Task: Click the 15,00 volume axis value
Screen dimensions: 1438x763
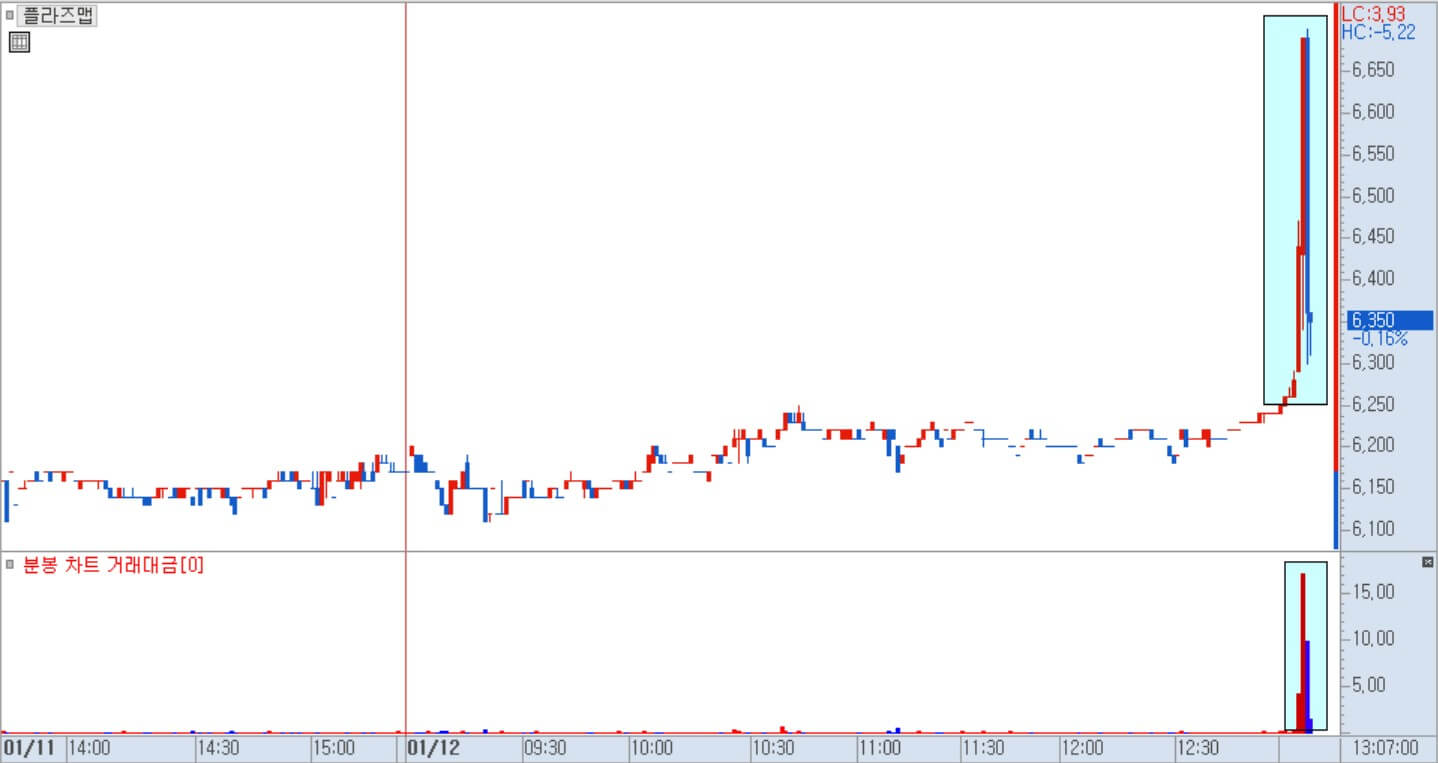Action: point(1373,592)
